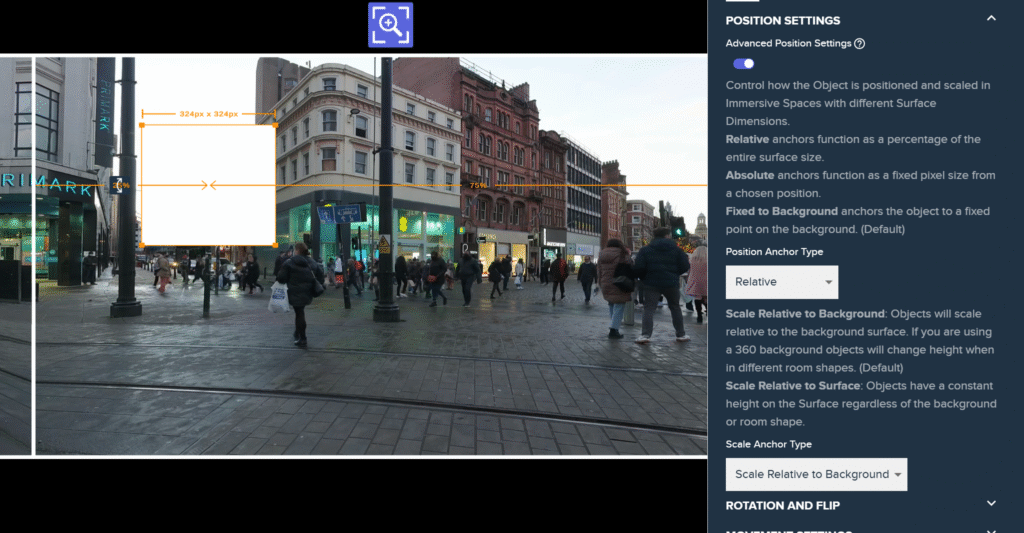Screen dimensions: 1024x533
Task: Click the 75% right anchor percentage label
Action: 478,185
